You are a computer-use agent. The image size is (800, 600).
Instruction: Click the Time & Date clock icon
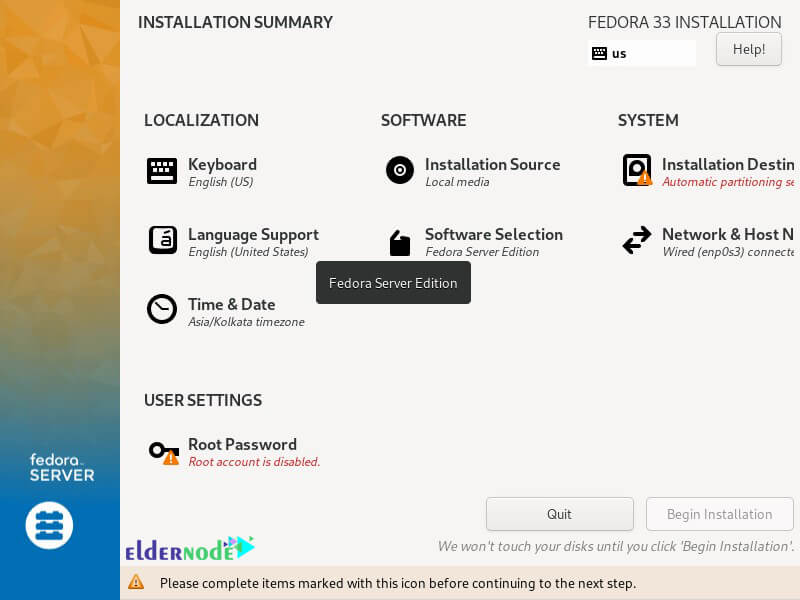coord(162,309)
